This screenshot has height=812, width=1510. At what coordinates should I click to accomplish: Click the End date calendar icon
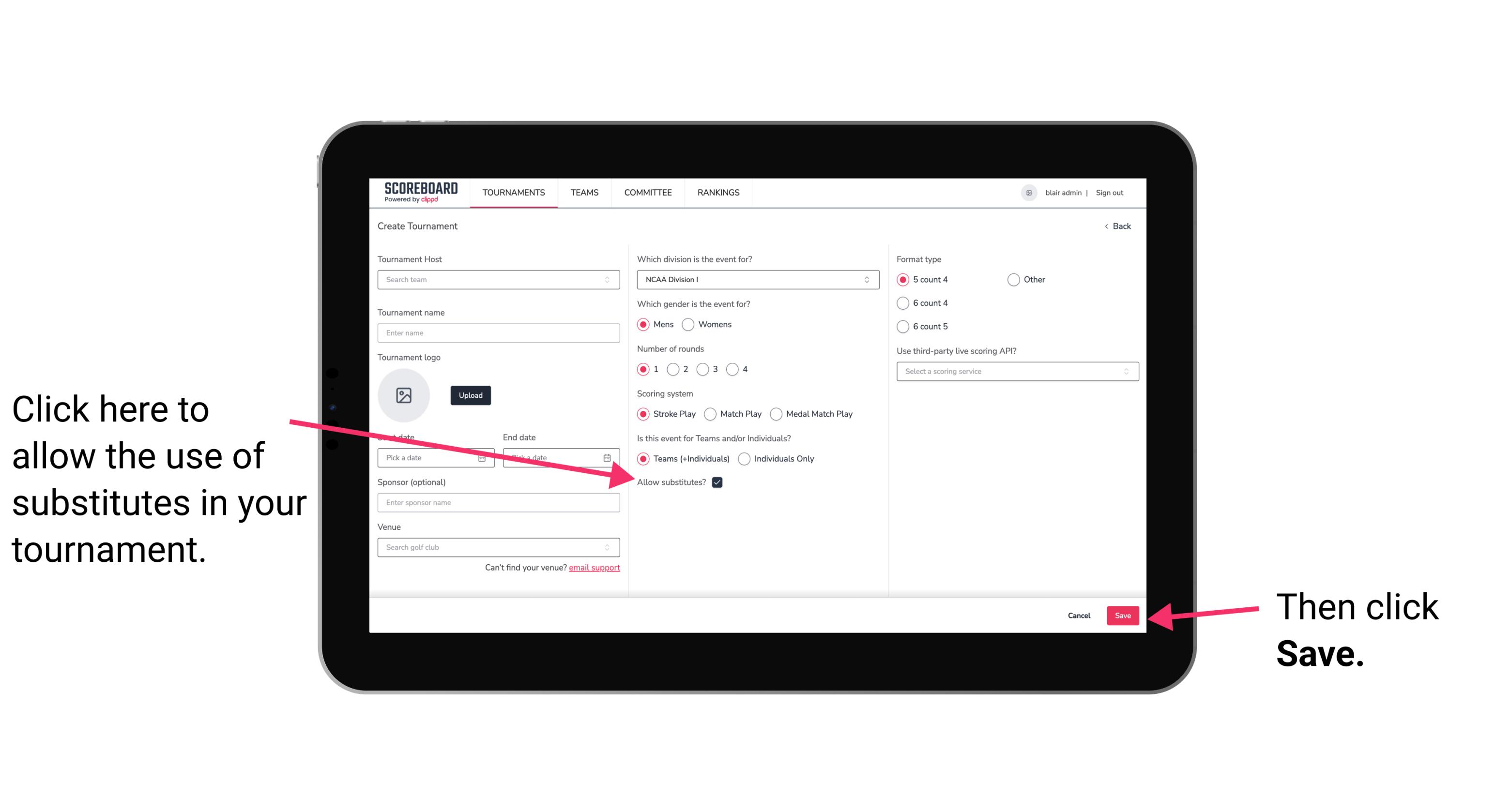point(609,458)
